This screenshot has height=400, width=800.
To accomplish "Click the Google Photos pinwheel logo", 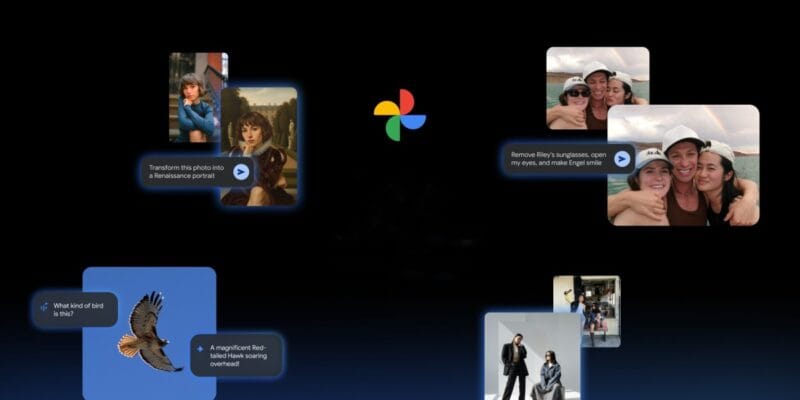I will coord(399,115).
